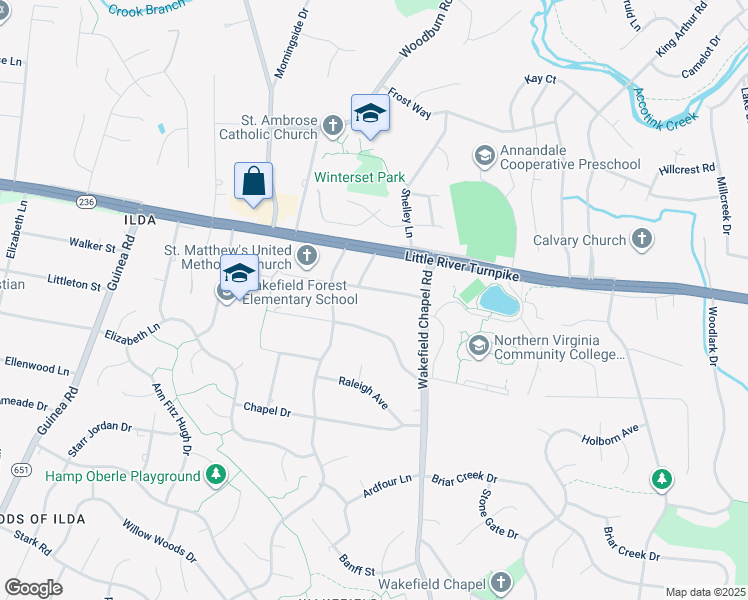Click St. Ambrose Catholic Church cross icon

pos(332,126)
